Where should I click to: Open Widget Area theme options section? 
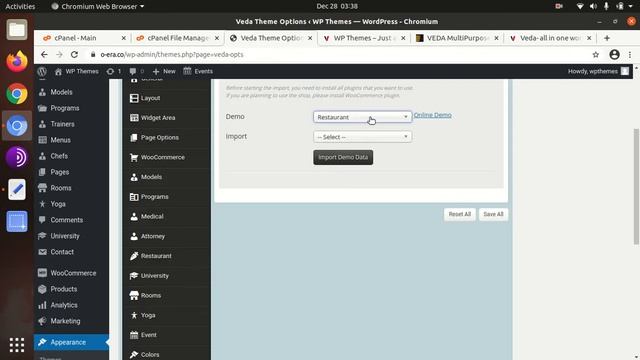click(x=167, y=118)
